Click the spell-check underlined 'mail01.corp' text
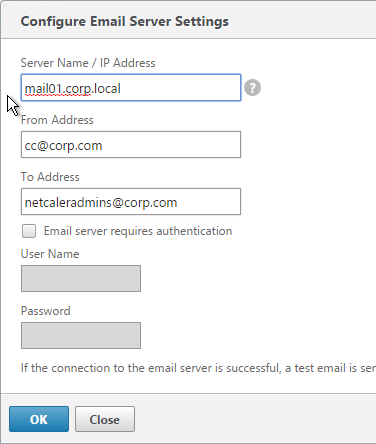Image resolution: width=376 pixels, height=444 pixels. pos(58,89)
